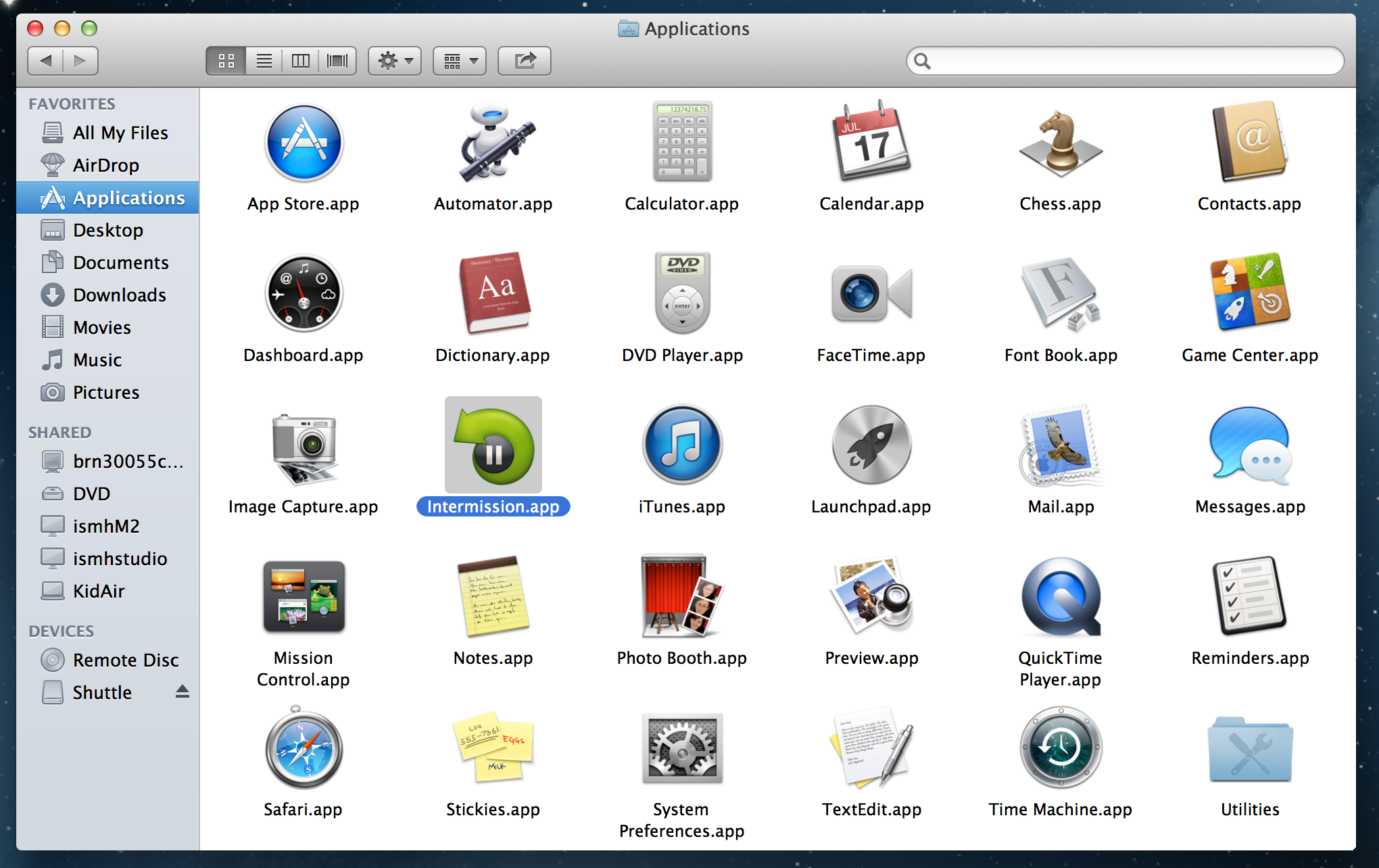The height and width of the screenshot is (868, 1379).
Task: Click the Finder search field
Action: 1125,61
